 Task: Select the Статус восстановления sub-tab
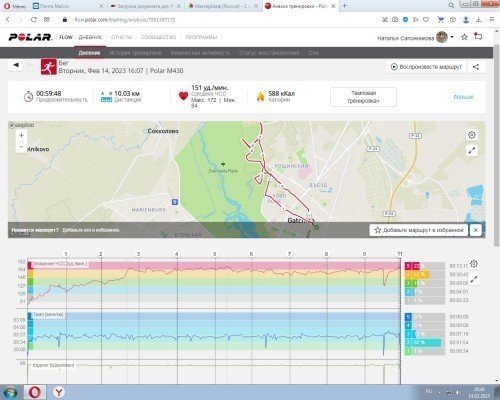[269, 53]
